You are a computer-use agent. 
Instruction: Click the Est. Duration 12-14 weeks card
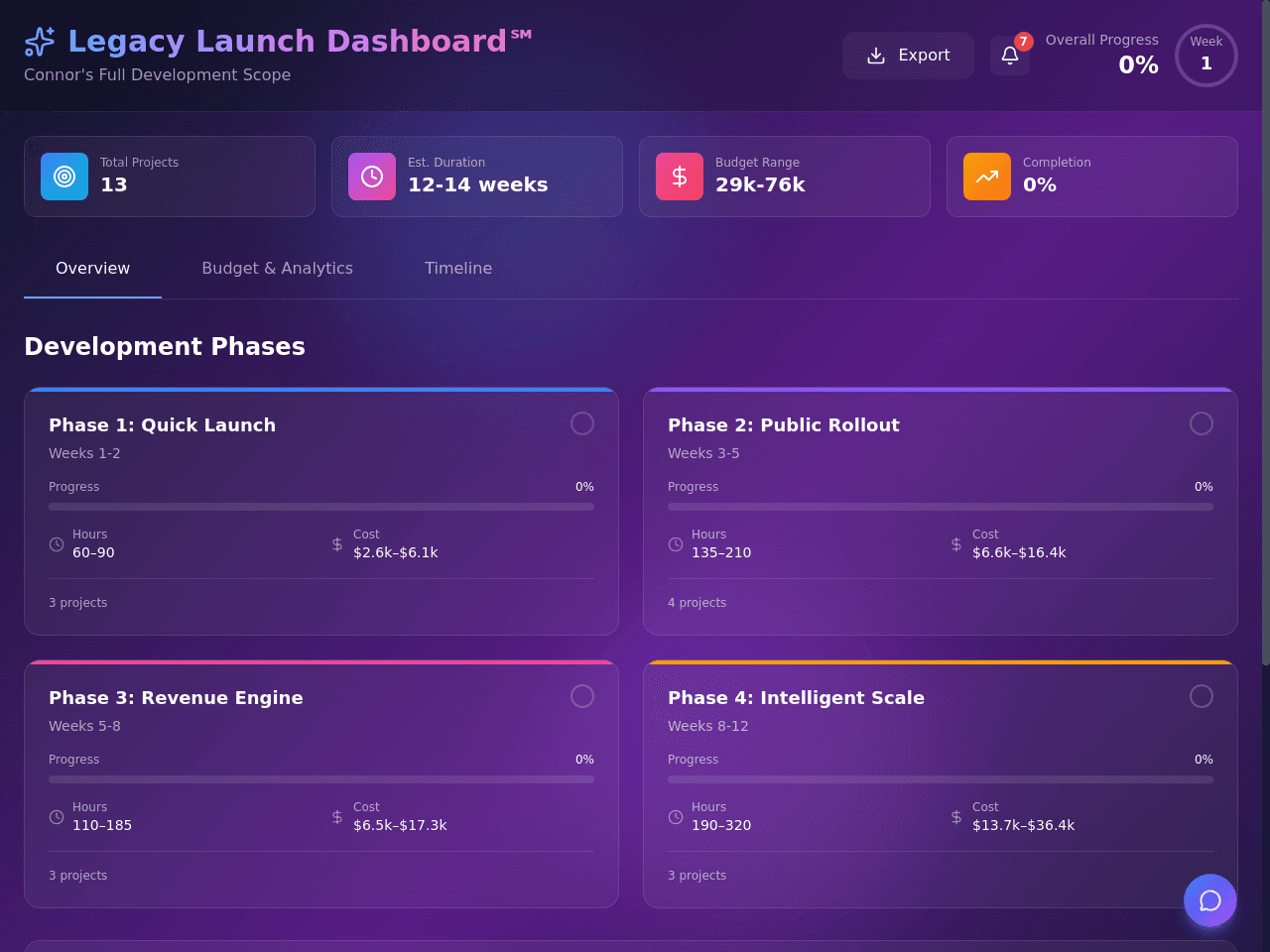(477, 177)
